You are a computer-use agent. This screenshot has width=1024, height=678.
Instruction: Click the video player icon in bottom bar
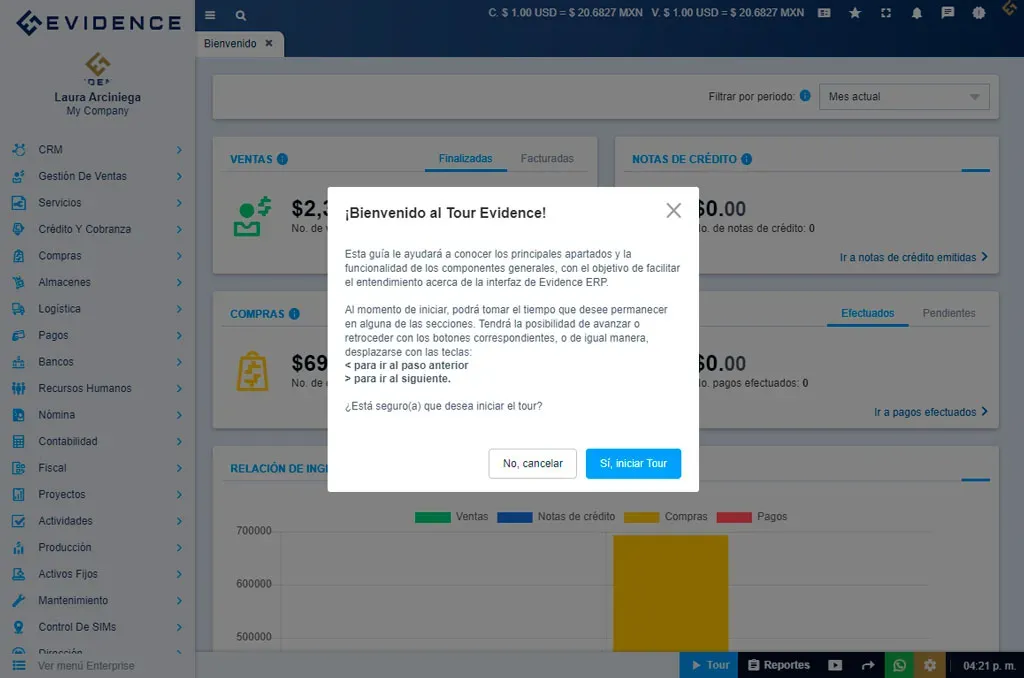(835, 665)
